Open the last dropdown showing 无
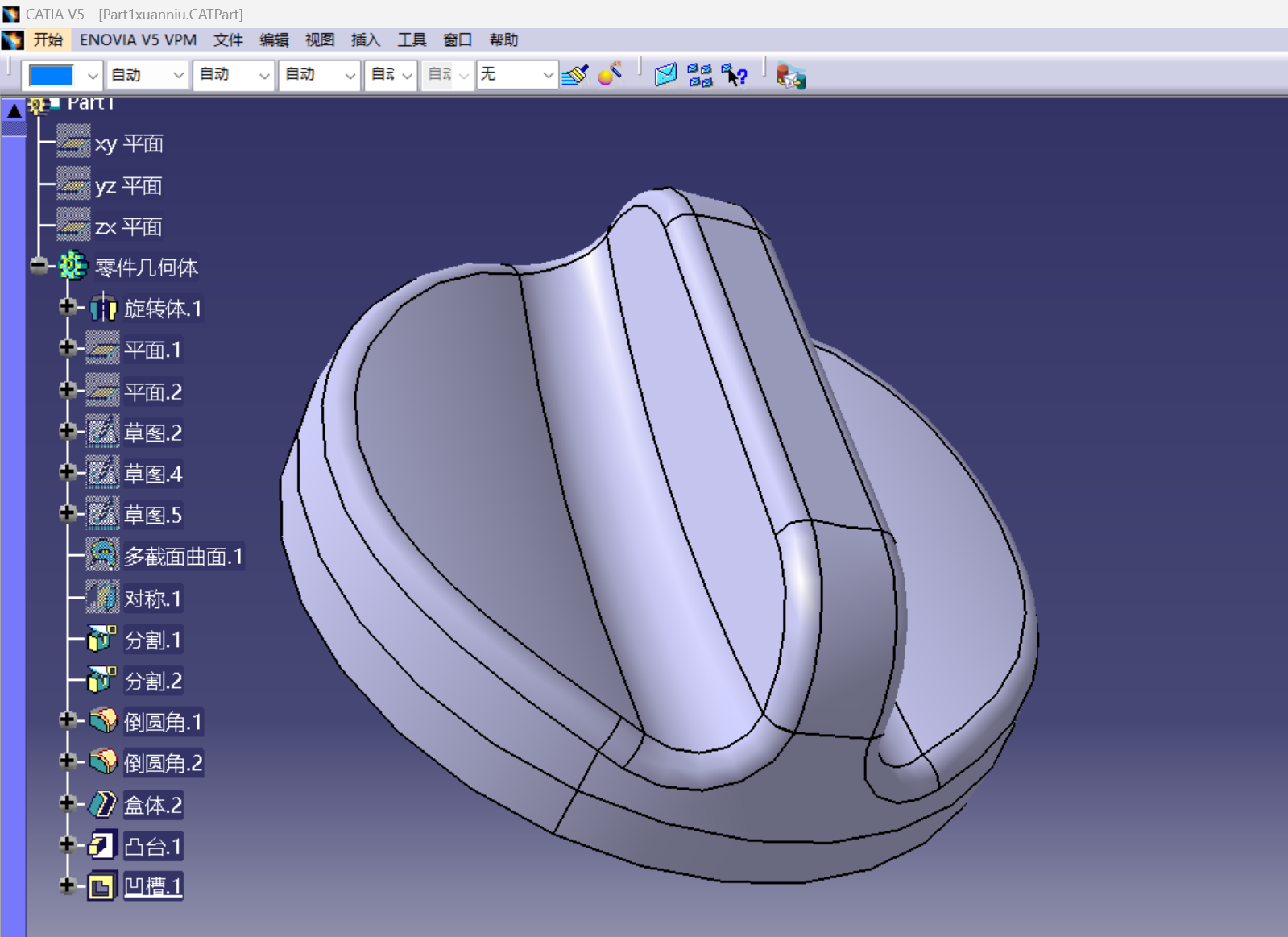The image size is (1288, 937). pyautogui.click(x=517, y=75)
